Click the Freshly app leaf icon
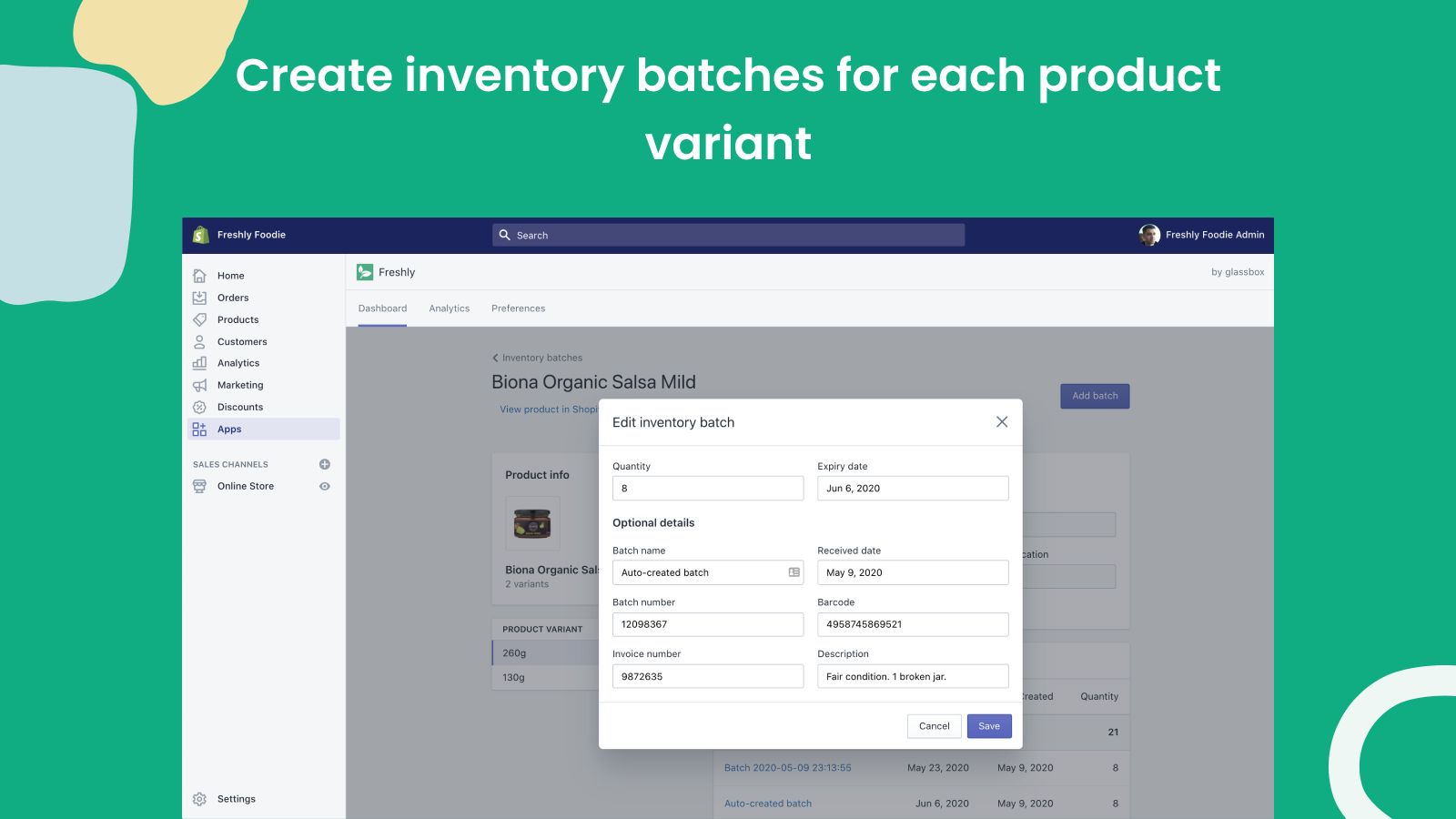1456x819 pixels. (x=365, y=272)
